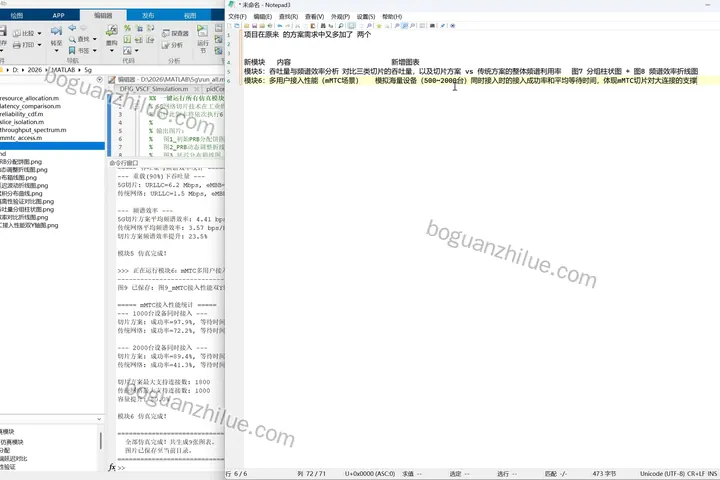Click Notepad3 paste clipboard icon
This screenshot has height=480, width=720.
pos(313,26)
